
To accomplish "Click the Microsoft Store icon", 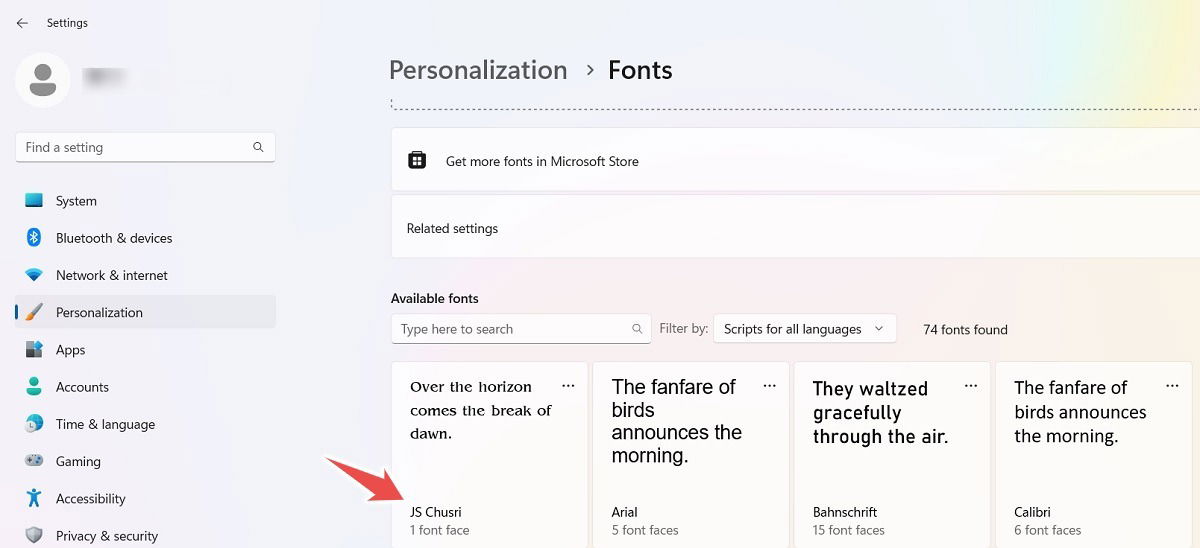I will (417, 161).
